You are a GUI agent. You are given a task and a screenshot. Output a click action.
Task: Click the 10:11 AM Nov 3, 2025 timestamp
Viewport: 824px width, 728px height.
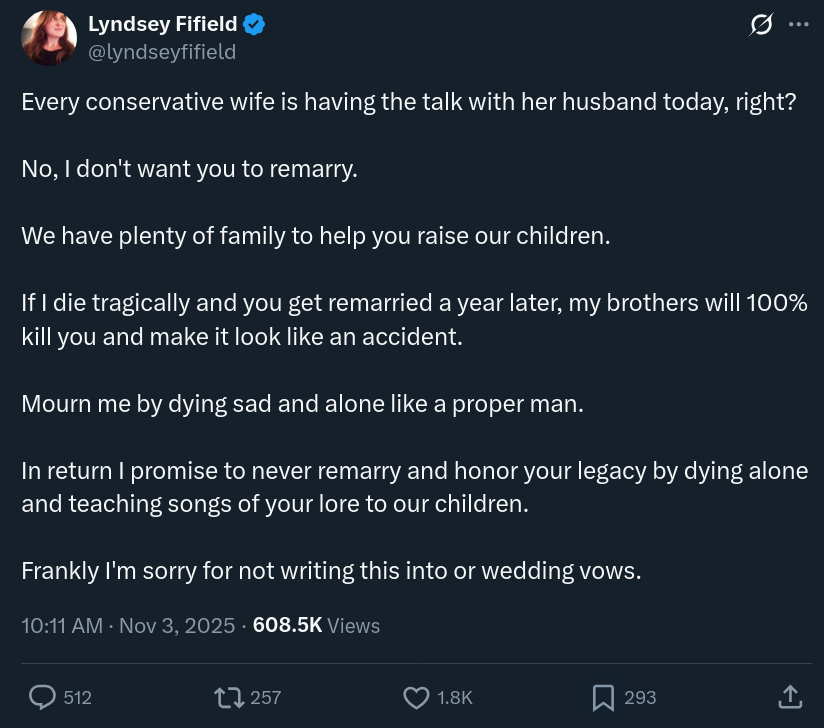click(x=128, y=626)
